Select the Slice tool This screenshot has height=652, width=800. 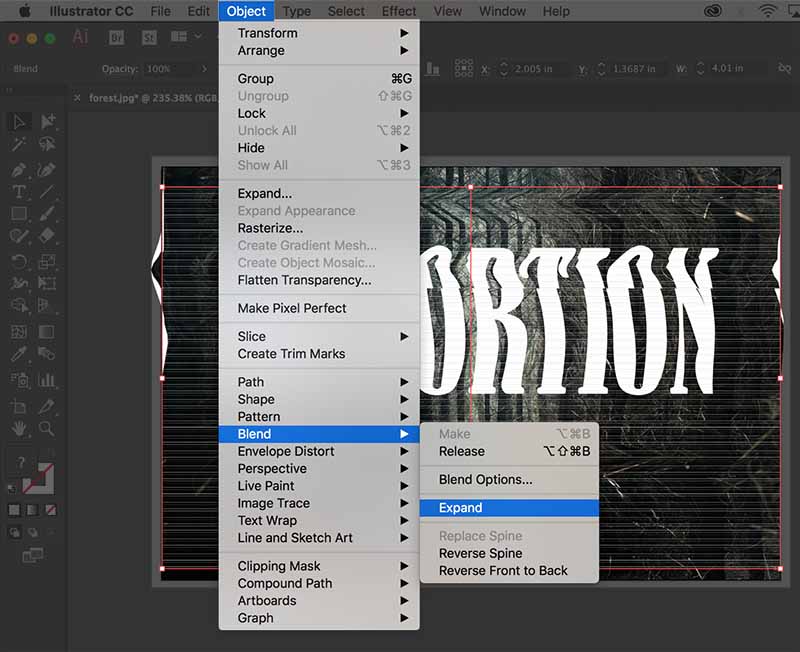(46, 407)
